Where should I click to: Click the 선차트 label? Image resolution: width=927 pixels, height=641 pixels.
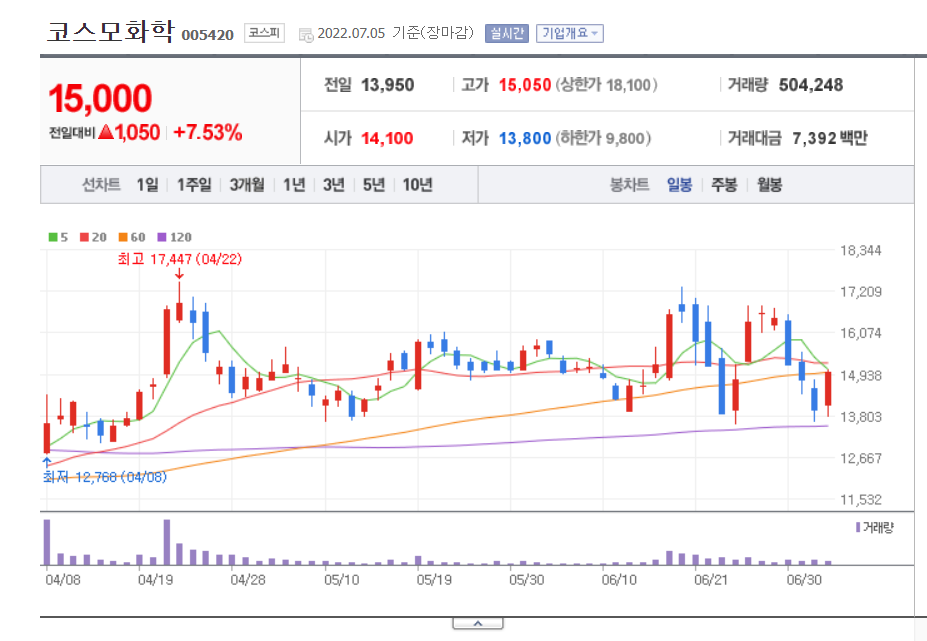pyautogui.click(x=101, y=185)
